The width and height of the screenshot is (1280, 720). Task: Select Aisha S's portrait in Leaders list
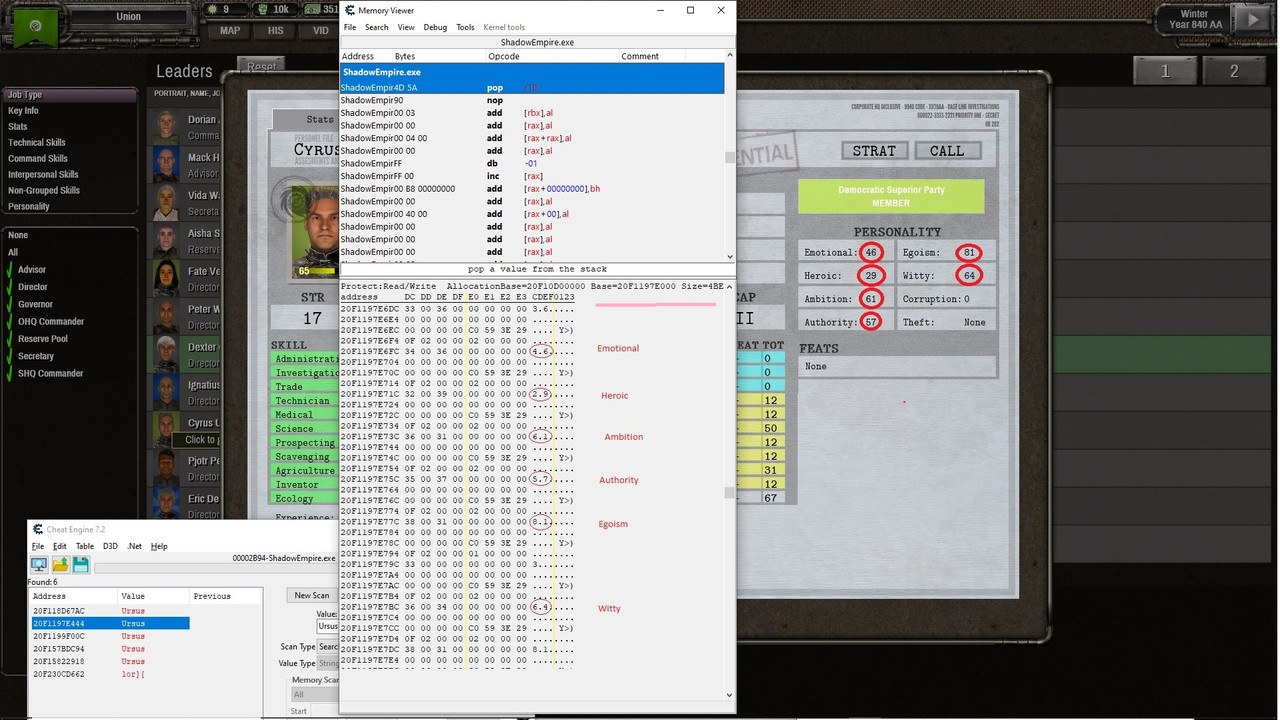pyautogui.click(x=167, y=240)
